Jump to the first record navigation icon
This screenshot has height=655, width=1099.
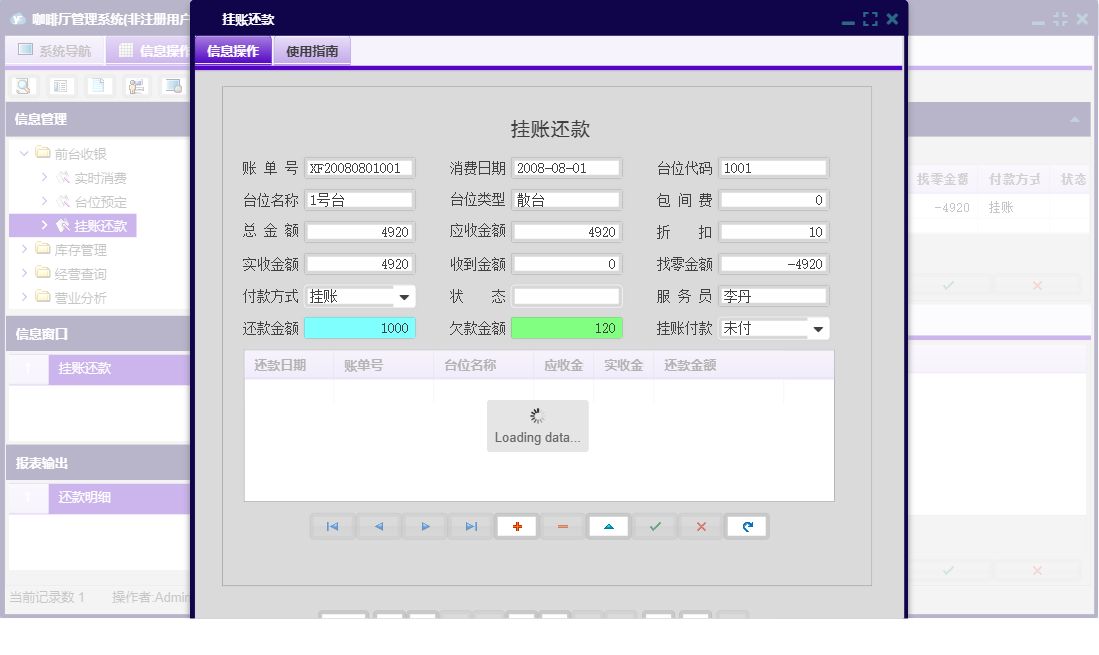coord(332,526)
